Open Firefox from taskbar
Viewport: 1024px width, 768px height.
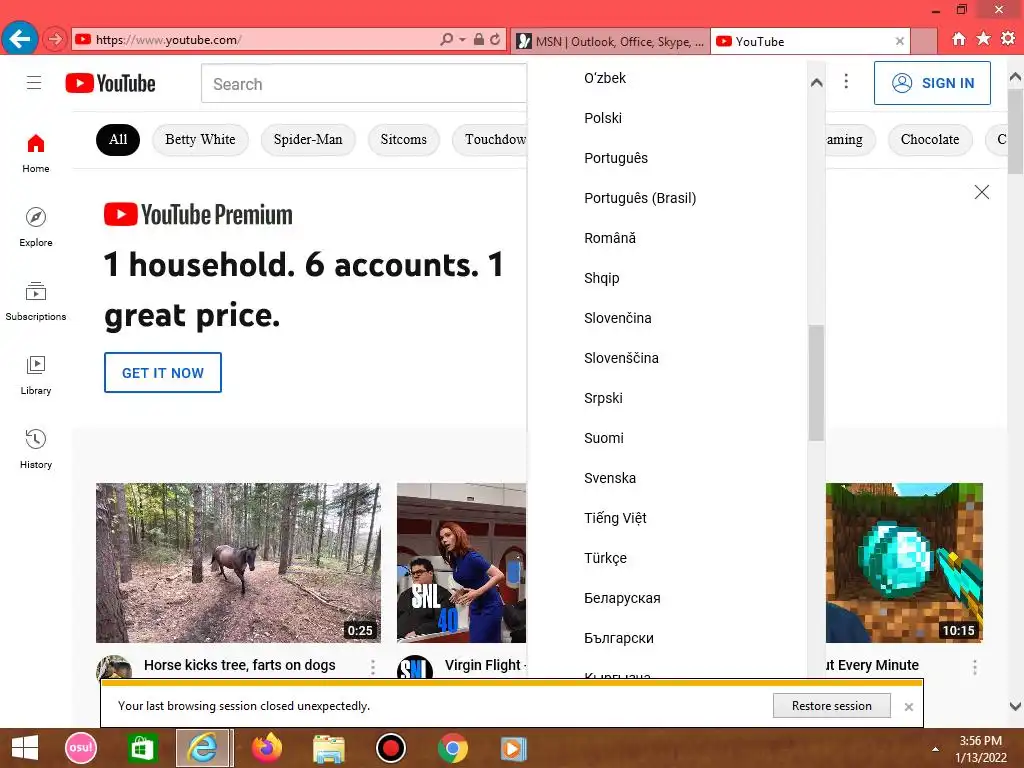coord(267,748)
